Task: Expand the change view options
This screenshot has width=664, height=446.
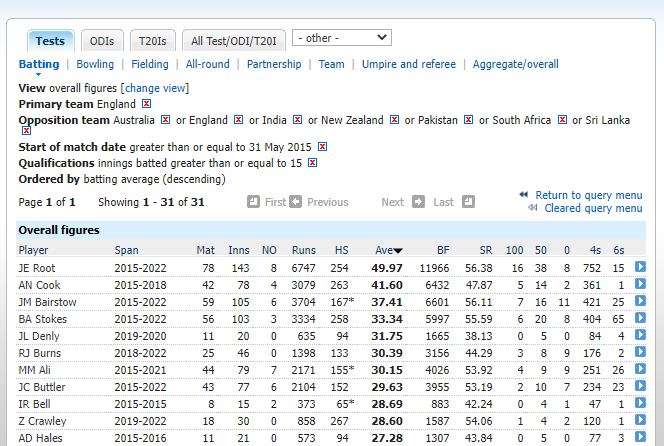Action: point(154,88)
